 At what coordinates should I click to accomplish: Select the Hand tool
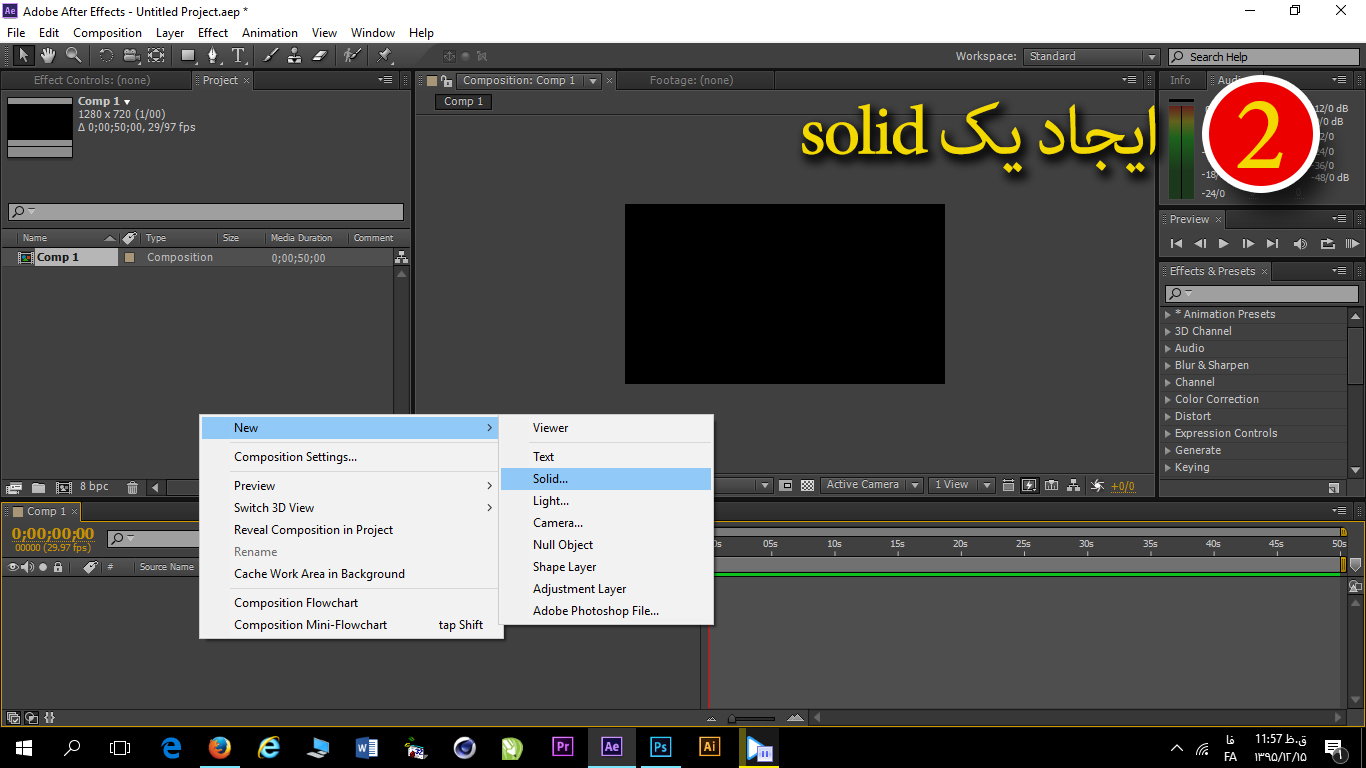coord(49,56)
